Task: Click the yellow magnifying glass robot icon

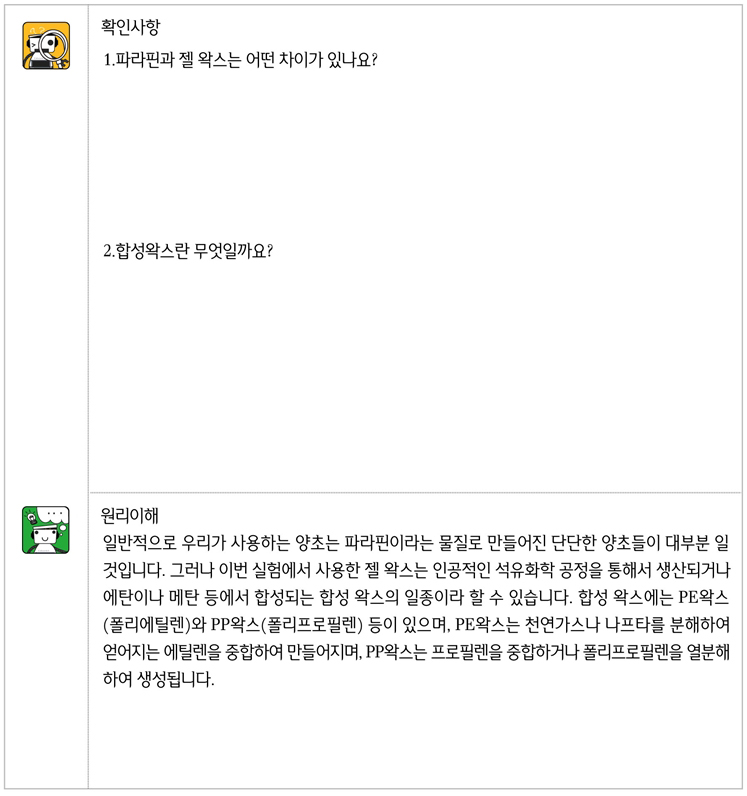Action: coord(46,46)
